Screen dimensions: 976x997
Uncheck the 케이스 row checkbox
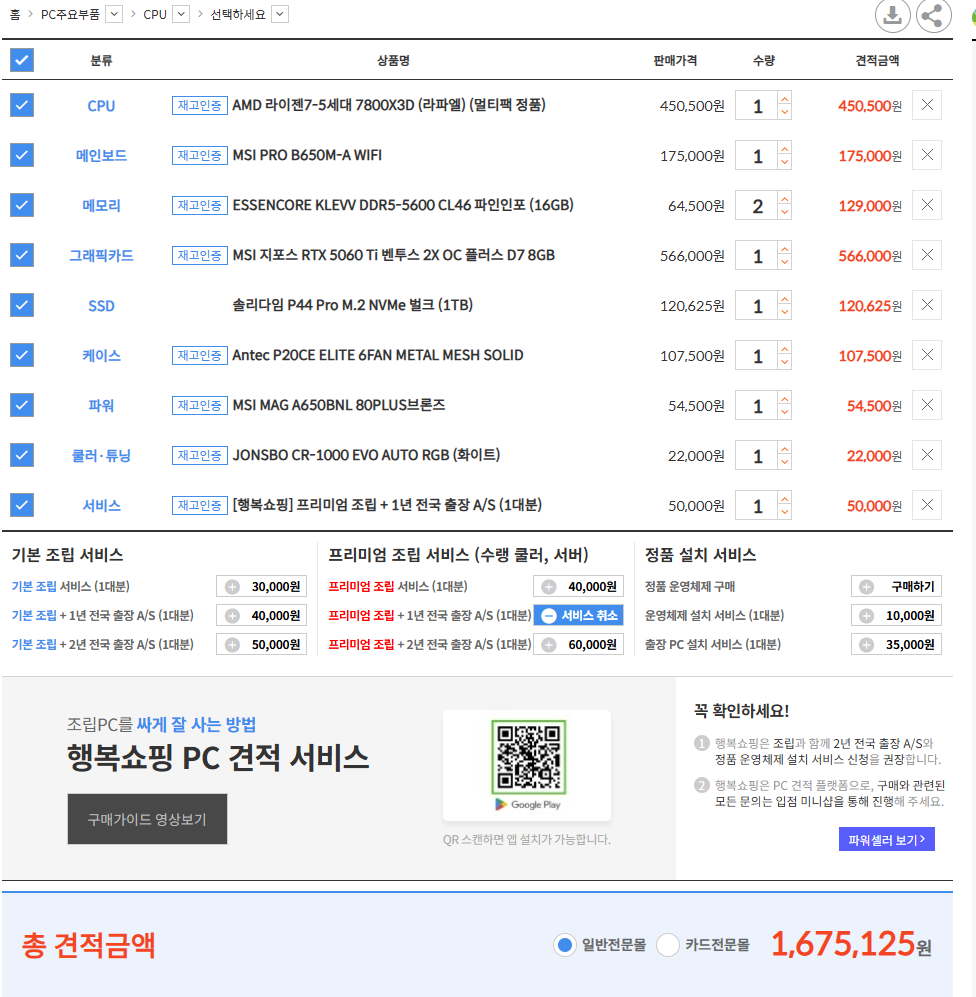click(22, 355)
